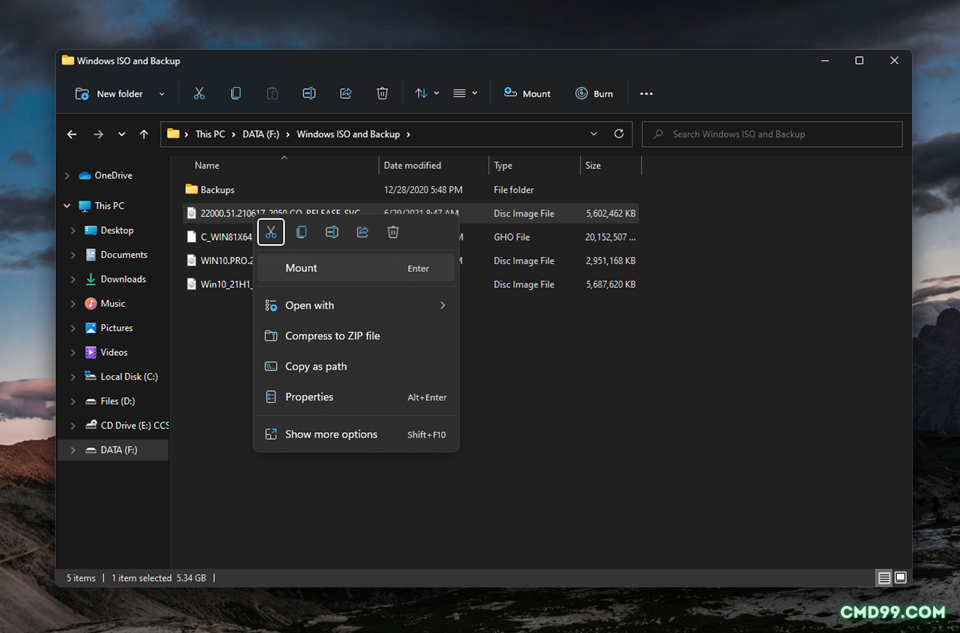
Task: Choose Show more options
Action: [356, 435]
